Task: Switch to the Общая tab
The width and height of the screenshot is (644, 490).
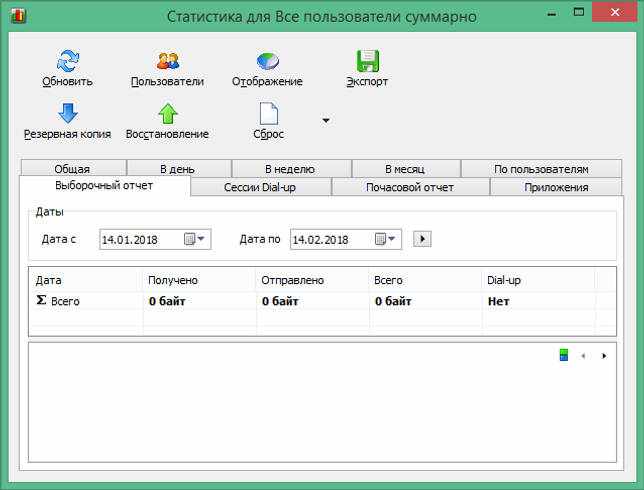Action: [73, 168]
